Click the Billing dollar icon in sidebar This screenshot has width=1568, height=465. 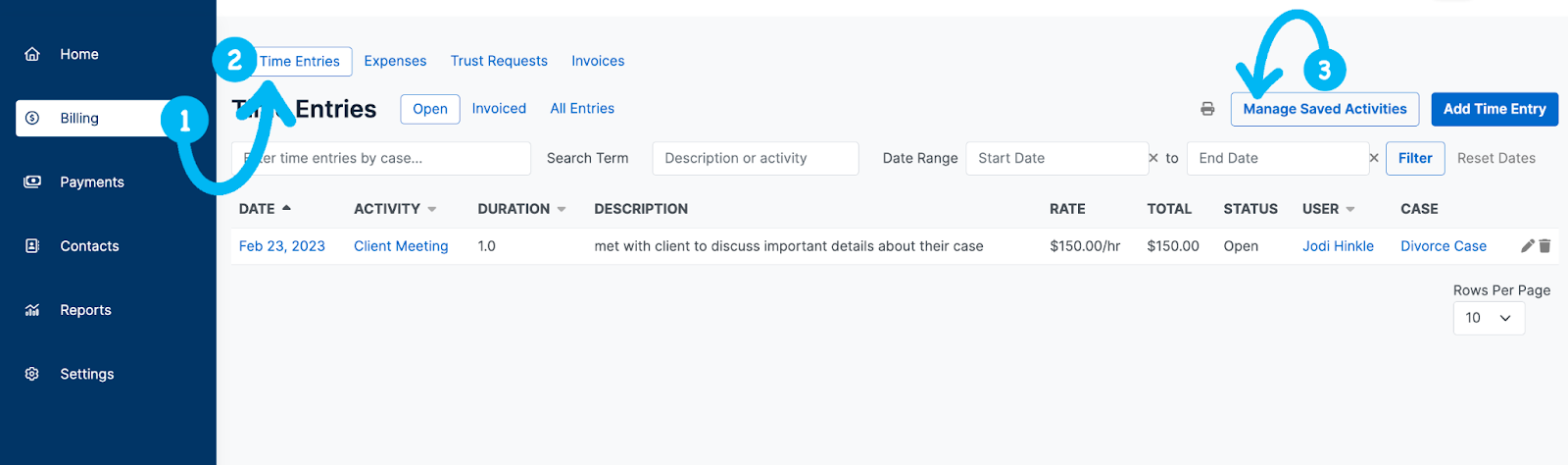pos(32,118)
